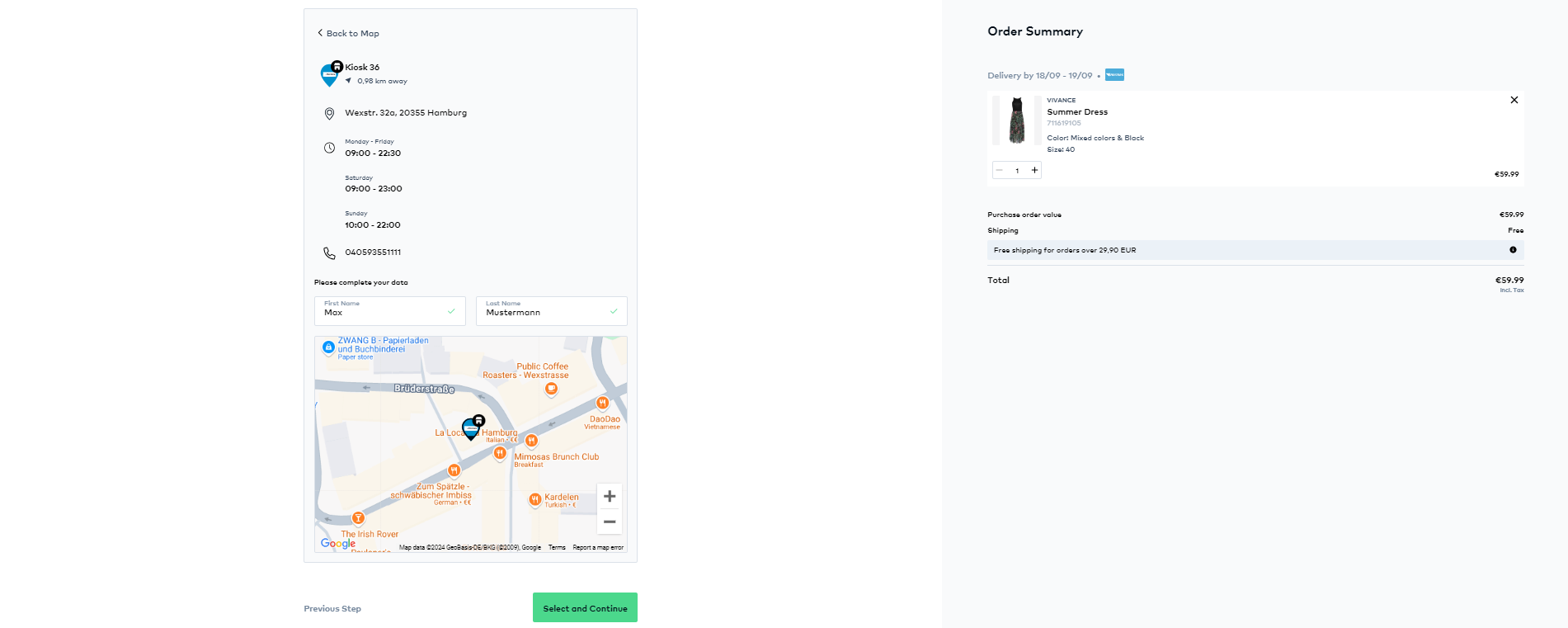Open Google Maps Terms link
The height and width of the screenshot is (628, 1568).
(x=557, y=548)
